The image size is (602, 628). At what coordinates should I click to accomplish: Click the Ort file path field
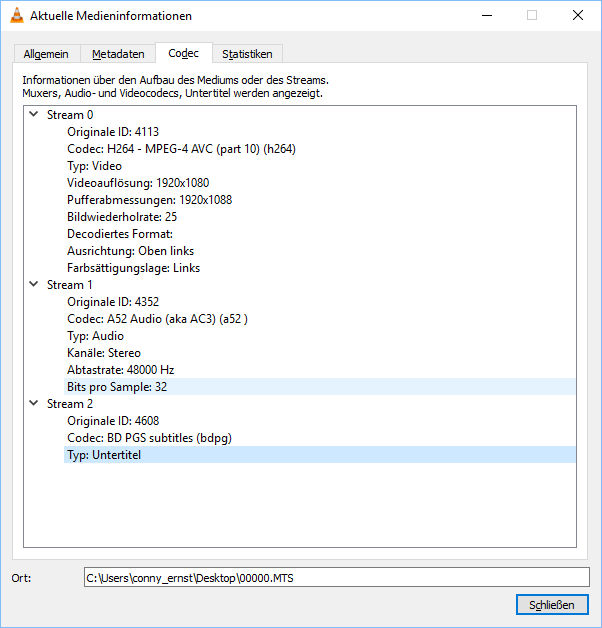click(x=336, y=578)
